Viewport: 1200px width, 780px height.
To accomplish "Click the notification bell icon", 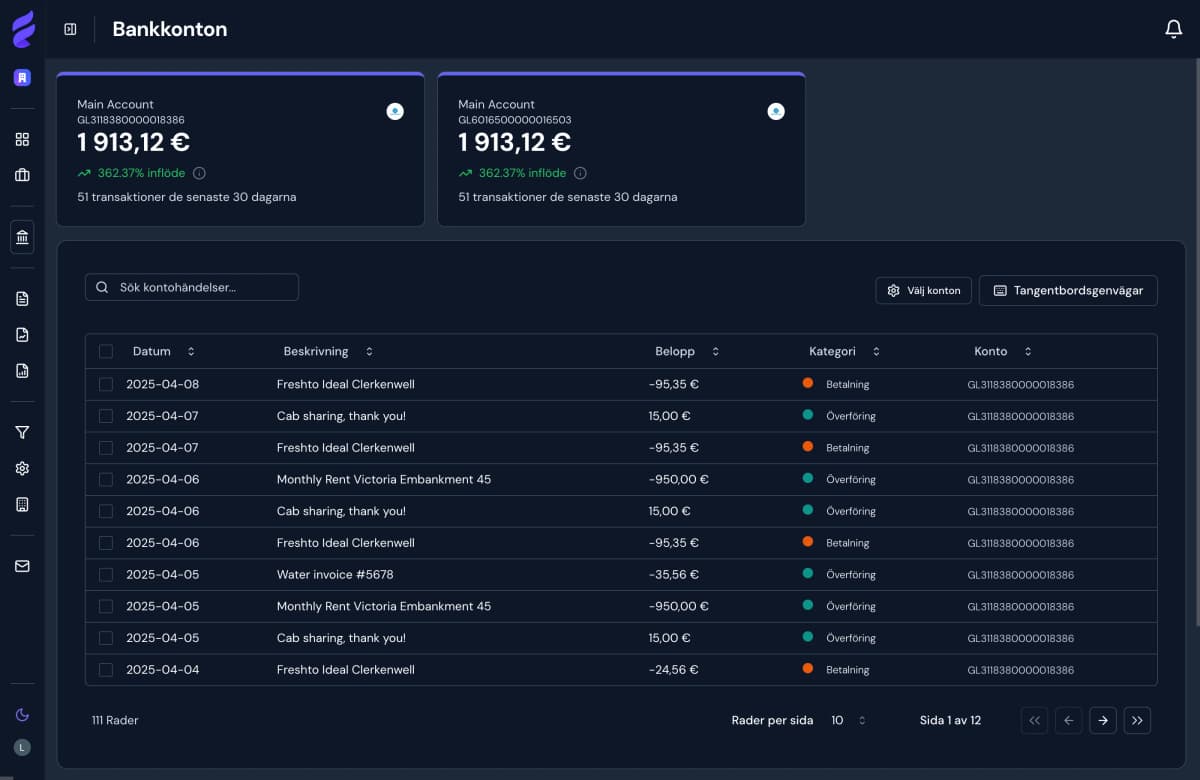I will (x=1173, y=28).
